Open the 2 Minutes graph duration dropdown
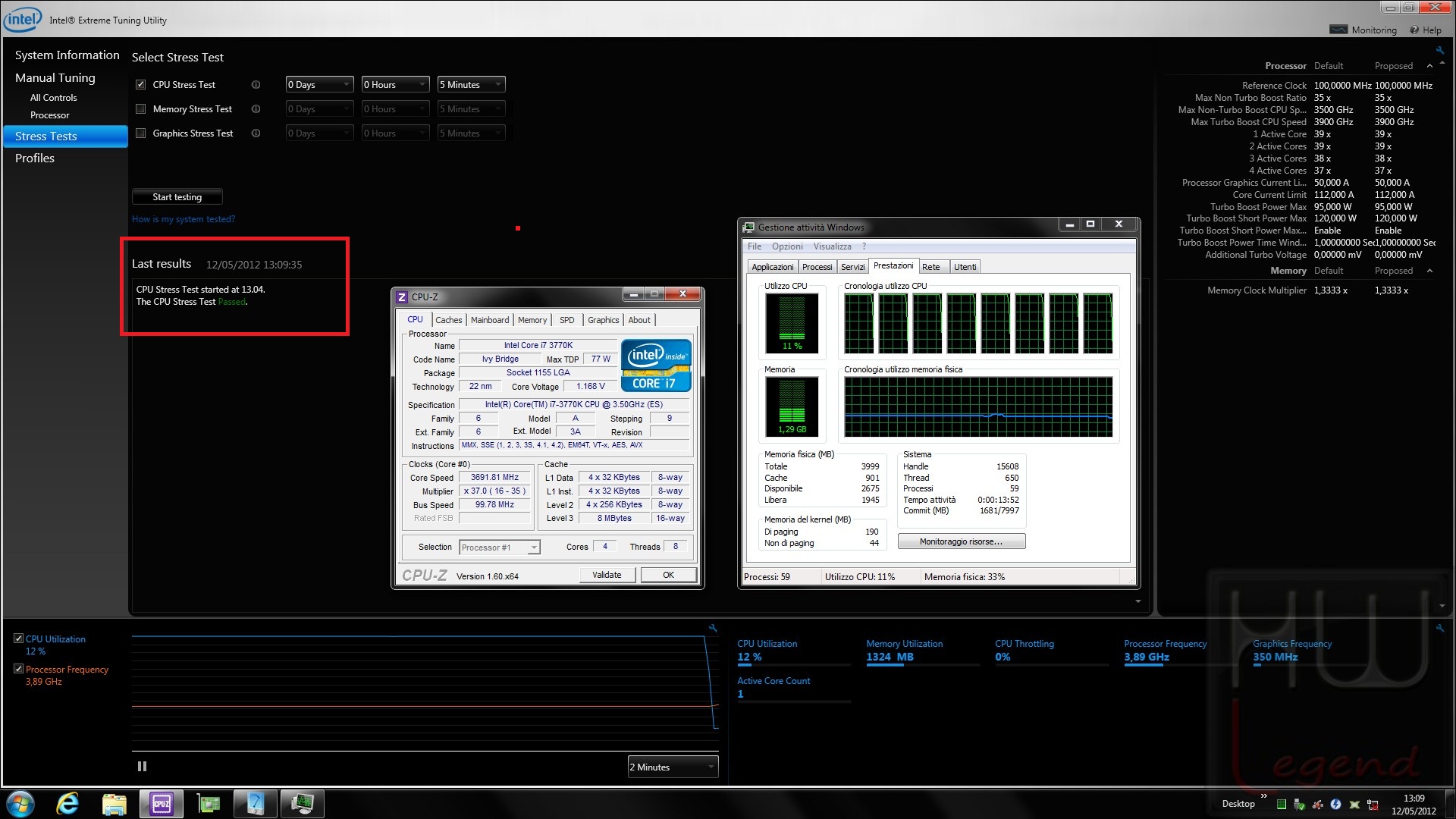The width and height of the screenshot is (1456, 819). (x=673, y=767)
